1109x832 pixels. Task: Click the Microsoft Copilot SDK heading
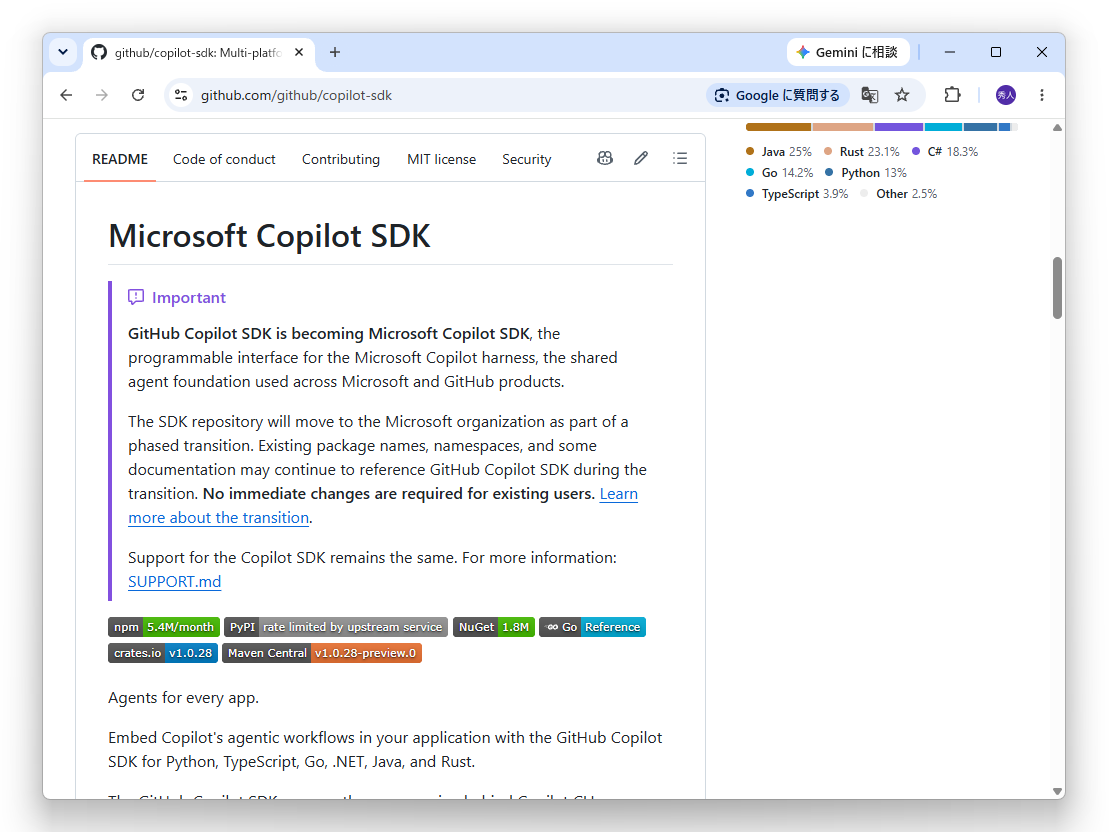coord(269,236)
